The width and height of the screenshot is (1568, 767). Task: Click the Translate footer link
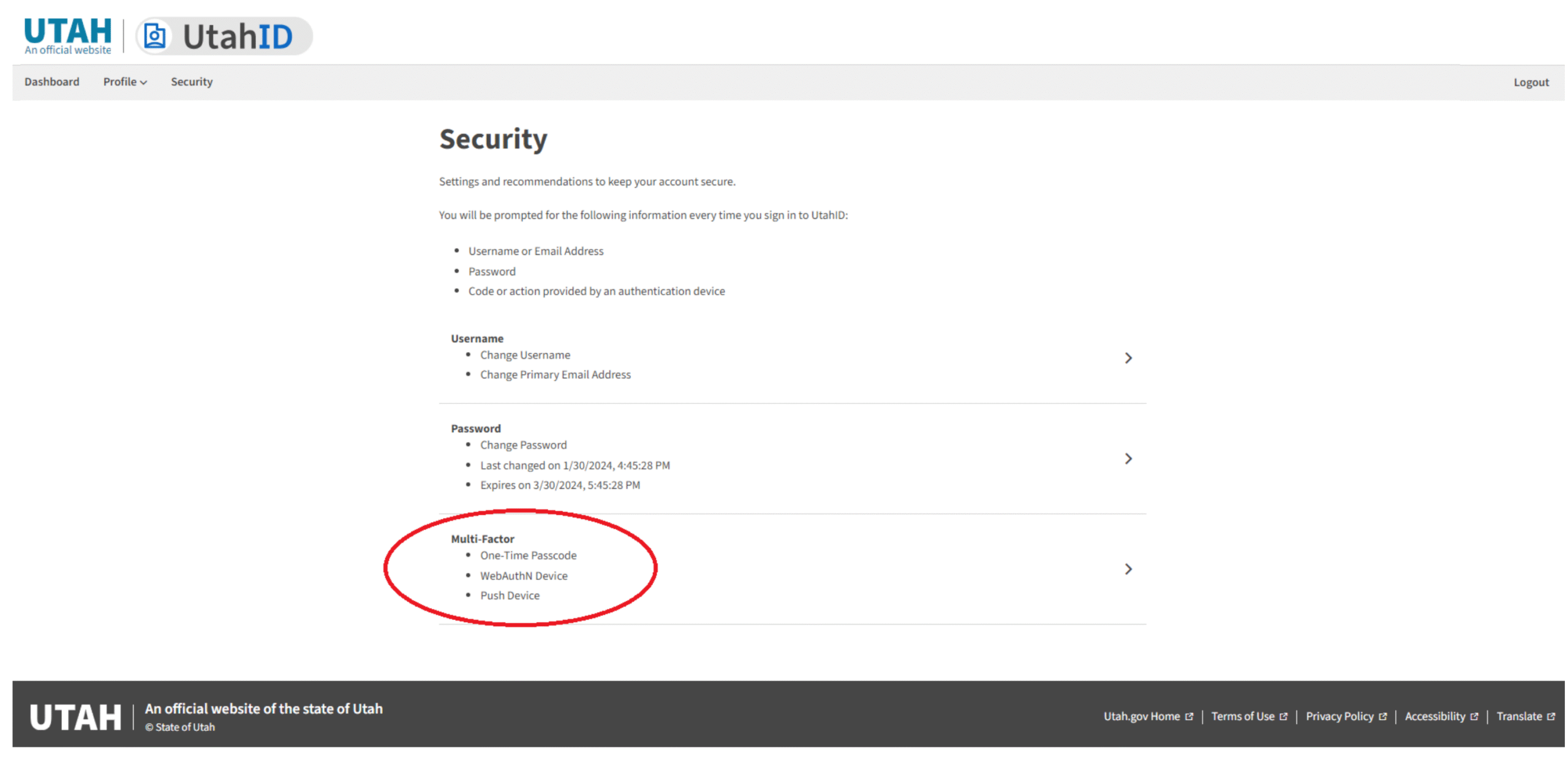tap(1518, 716)
